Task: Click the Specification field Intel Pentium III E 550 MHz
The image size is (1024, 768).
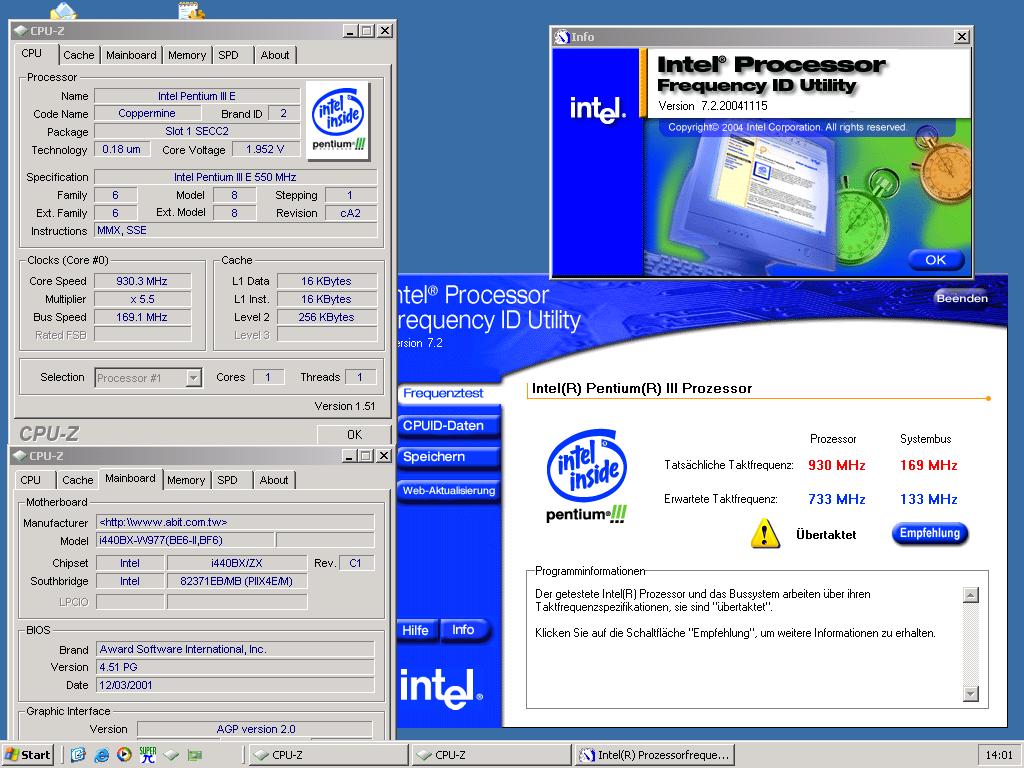Action: click(x=236, y=177)
